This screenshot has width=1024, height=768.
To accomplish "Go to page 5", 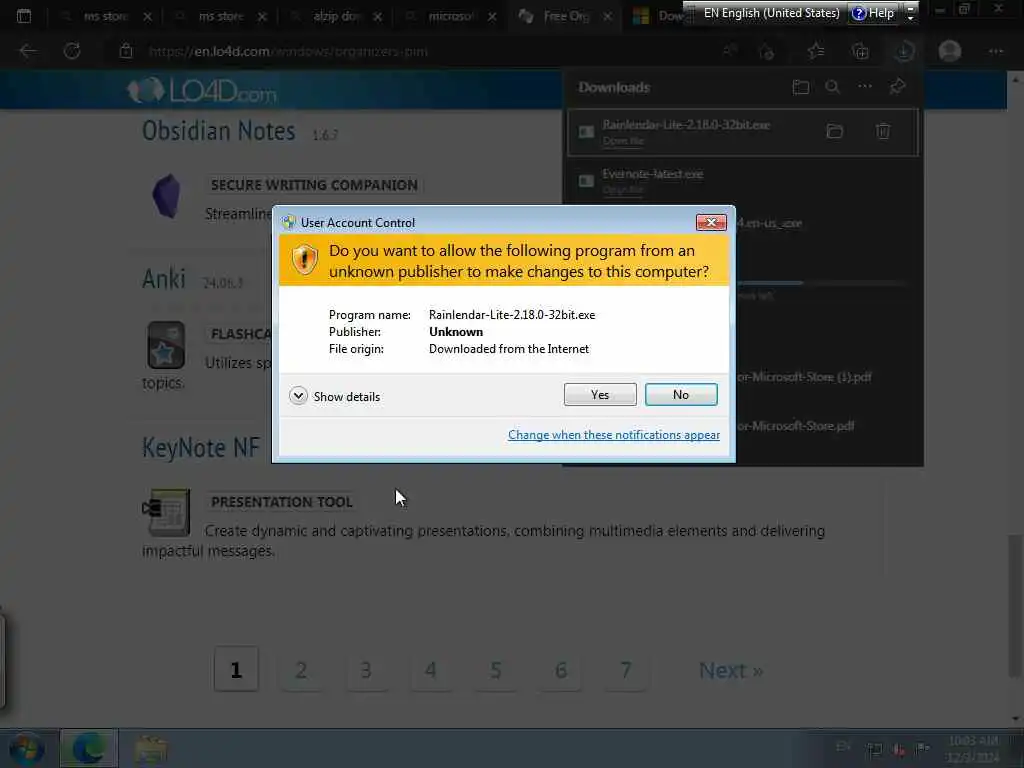I will pyautogui.click(x=496, y=669).
